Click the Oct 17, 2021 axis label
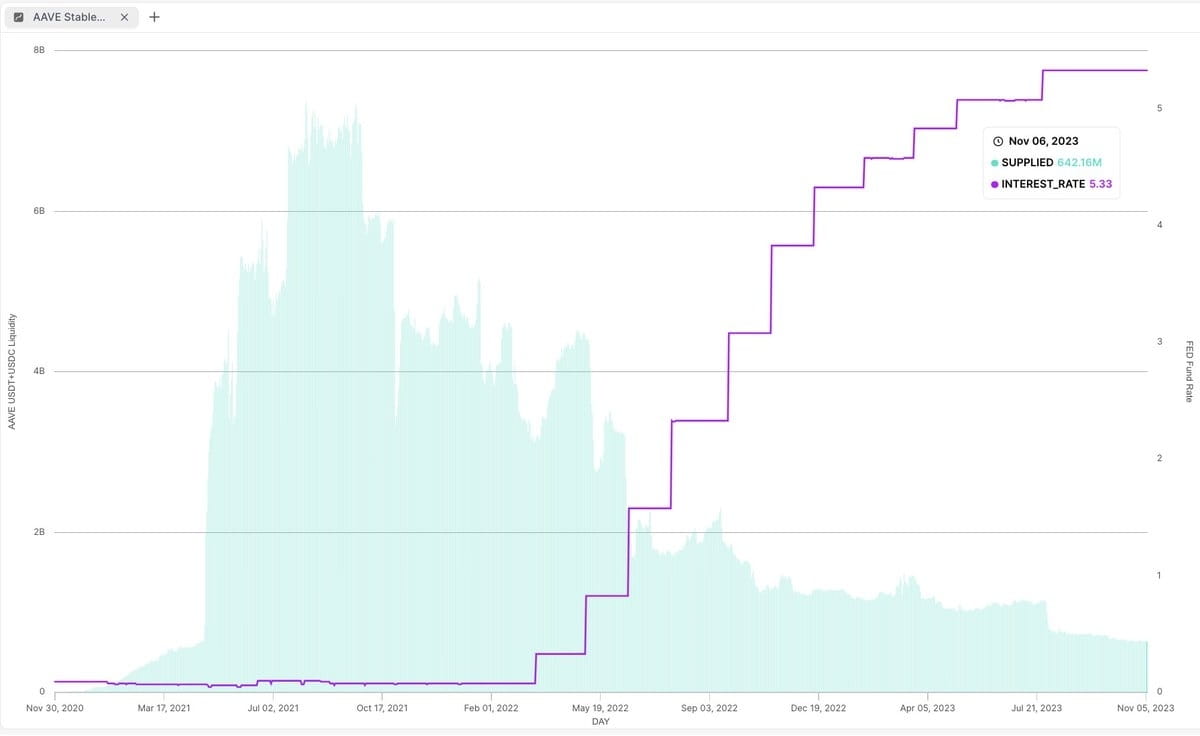Image resolution: width=1200 pixels, height=736 pixels. pos(382,708)
